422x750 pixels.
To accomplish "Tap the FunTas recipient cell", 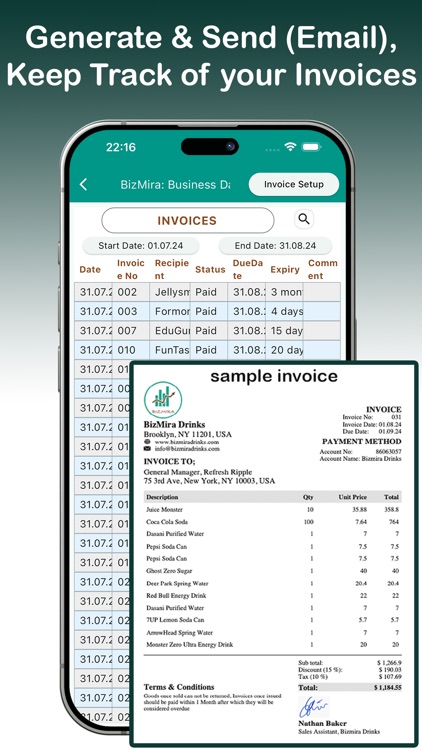I will tap(170, 350).
